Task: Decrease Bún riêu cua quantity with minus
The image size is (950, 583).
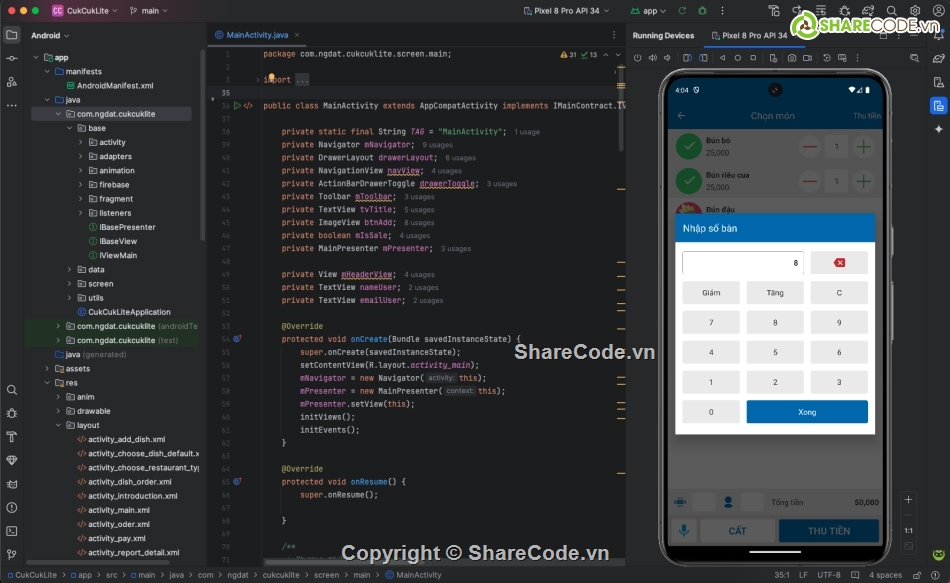Action: tap(809, 181)
